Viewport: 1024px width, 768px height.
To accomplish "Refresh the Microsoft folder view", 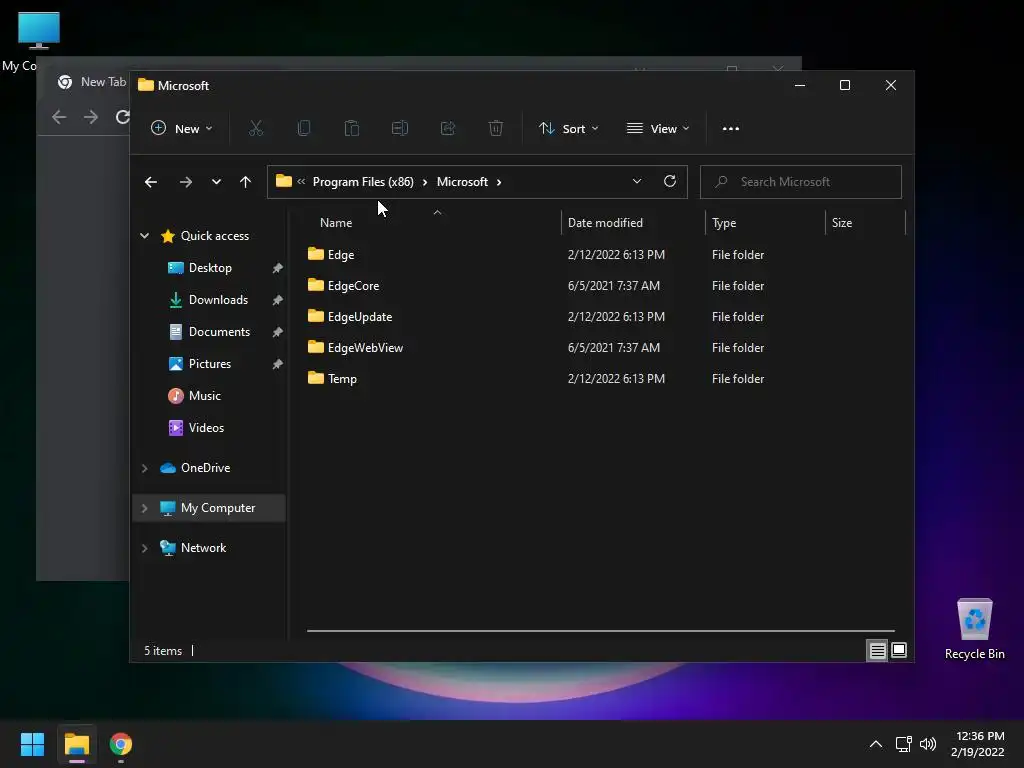I will pyautogui.click(x=670, y=182).
